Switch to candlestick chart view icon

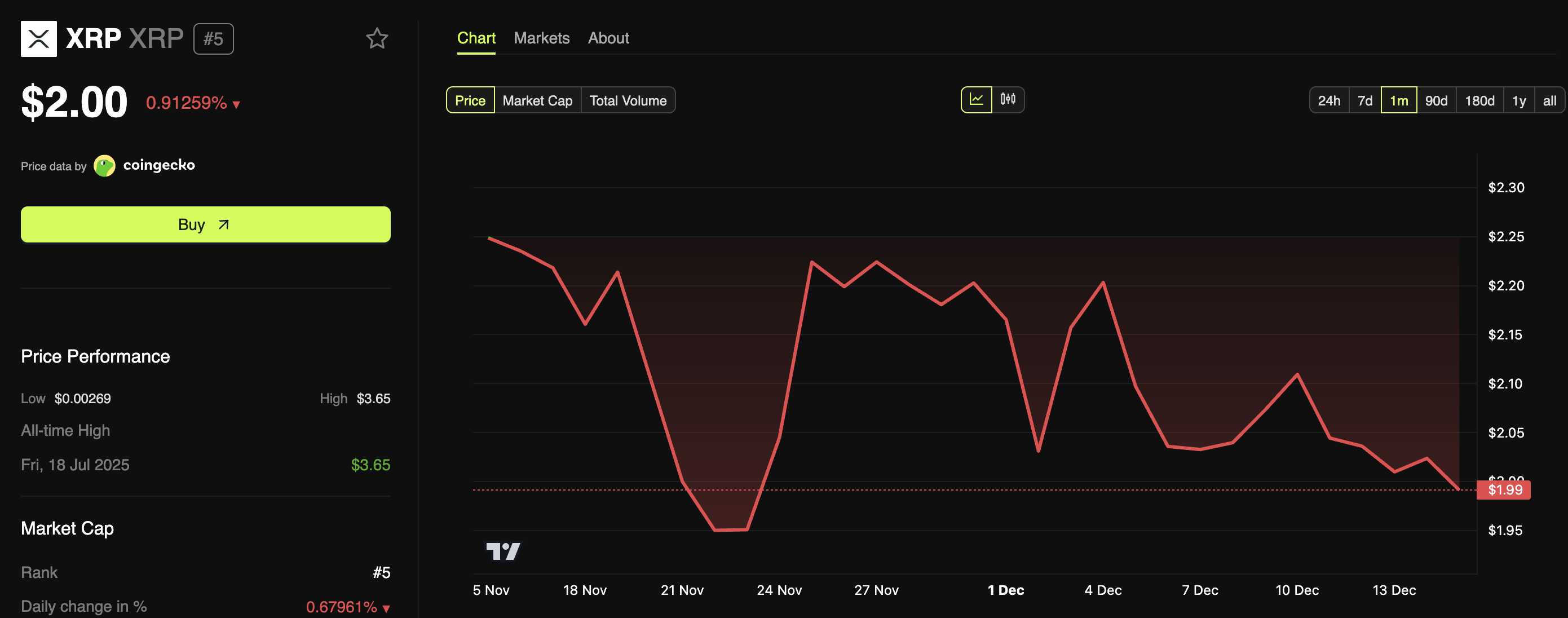tap(1008, 100)
